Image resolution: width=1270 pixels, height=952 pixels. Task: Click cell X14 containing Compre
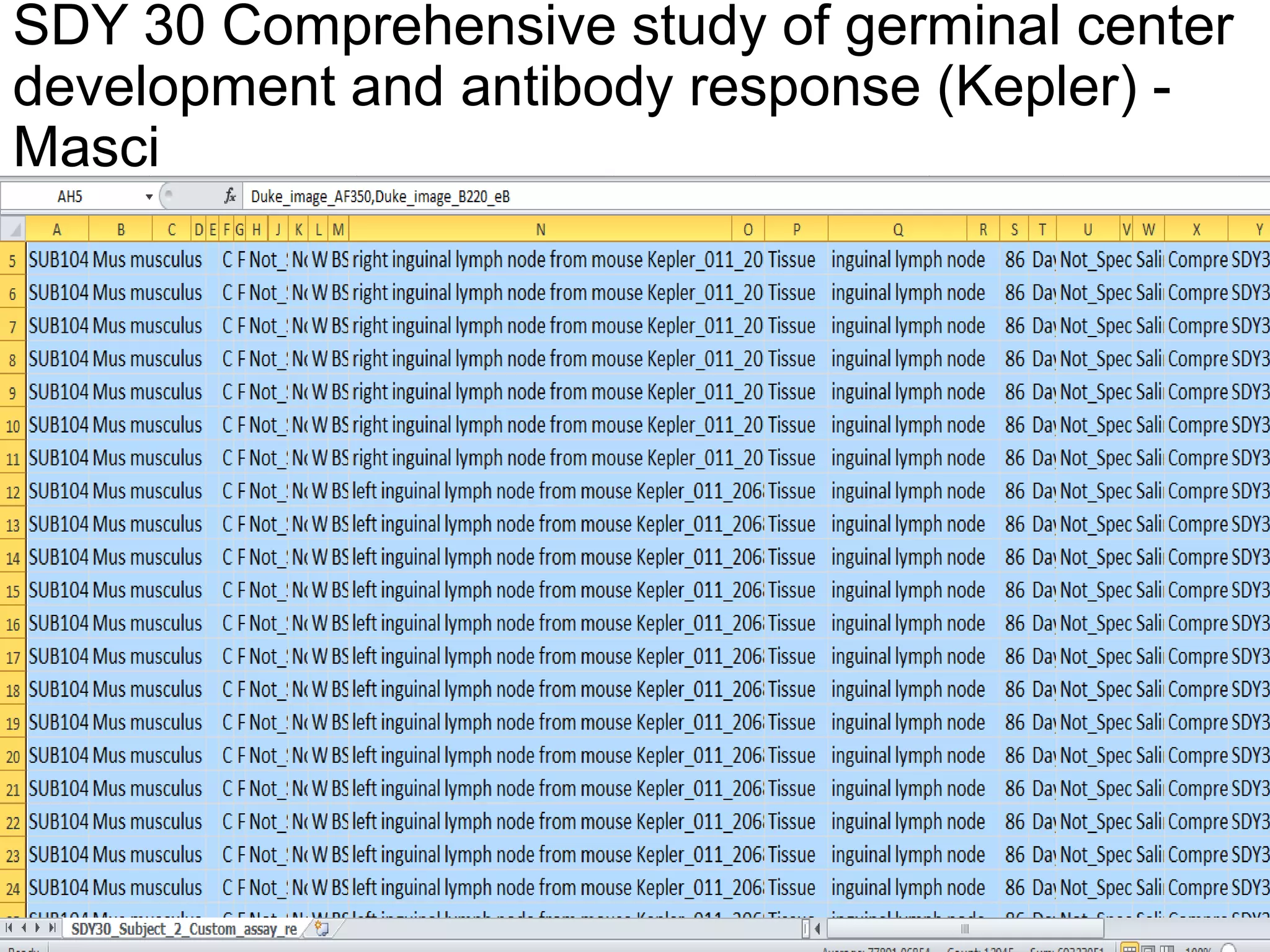pos(1197,557)
